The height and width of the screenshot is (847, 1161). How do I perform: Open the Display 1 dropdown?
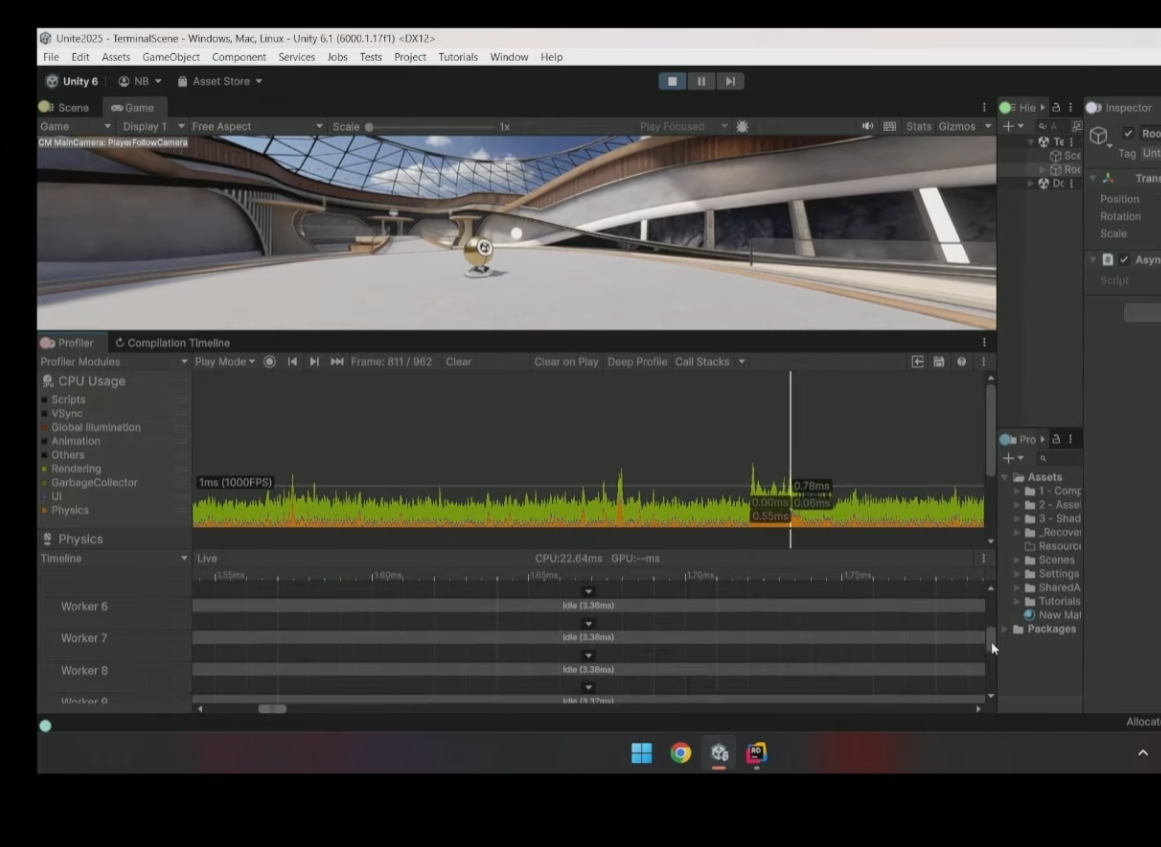[x=153, y=127]
